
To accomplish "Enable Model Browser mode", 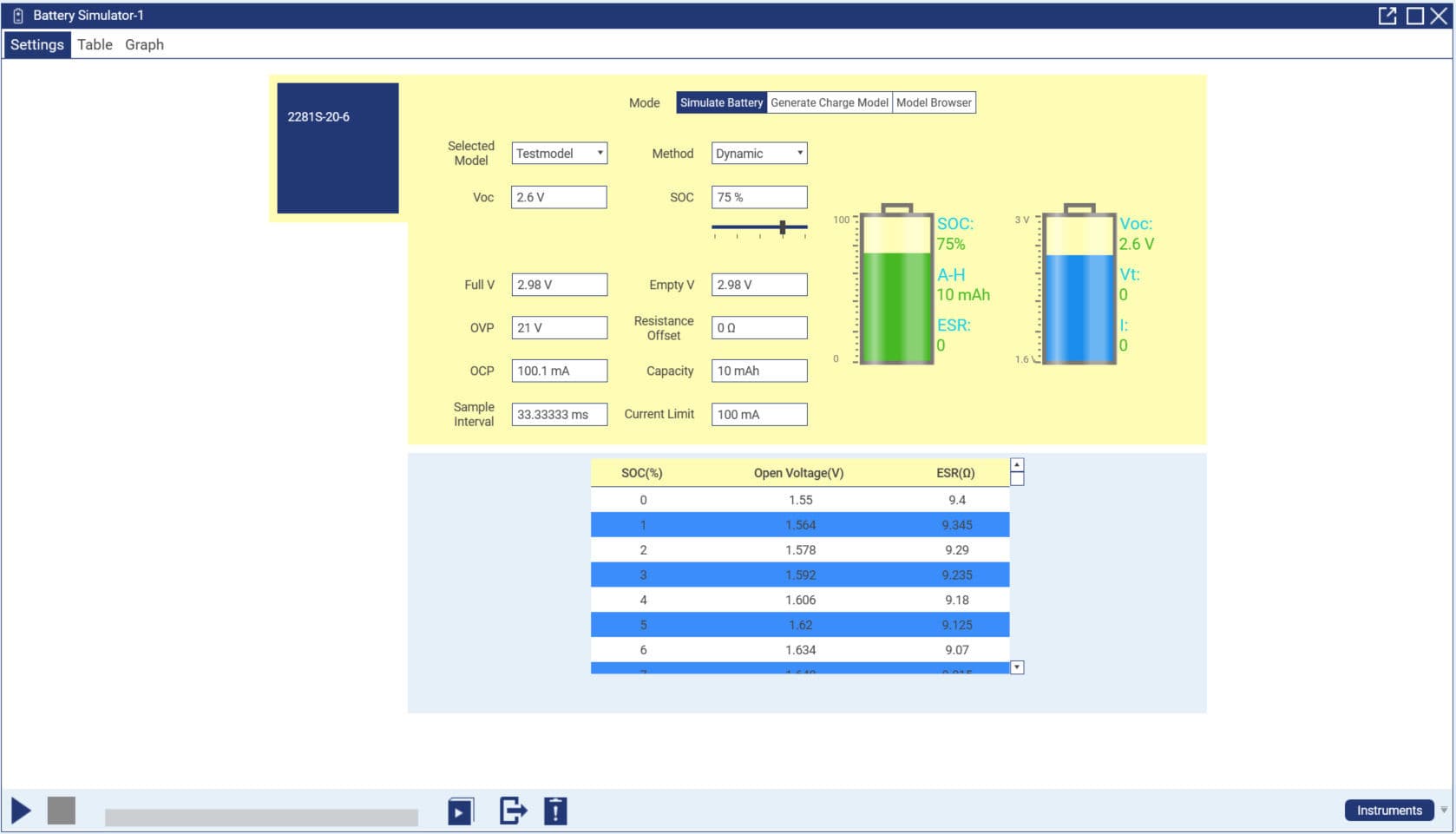I will pos(935,102).
